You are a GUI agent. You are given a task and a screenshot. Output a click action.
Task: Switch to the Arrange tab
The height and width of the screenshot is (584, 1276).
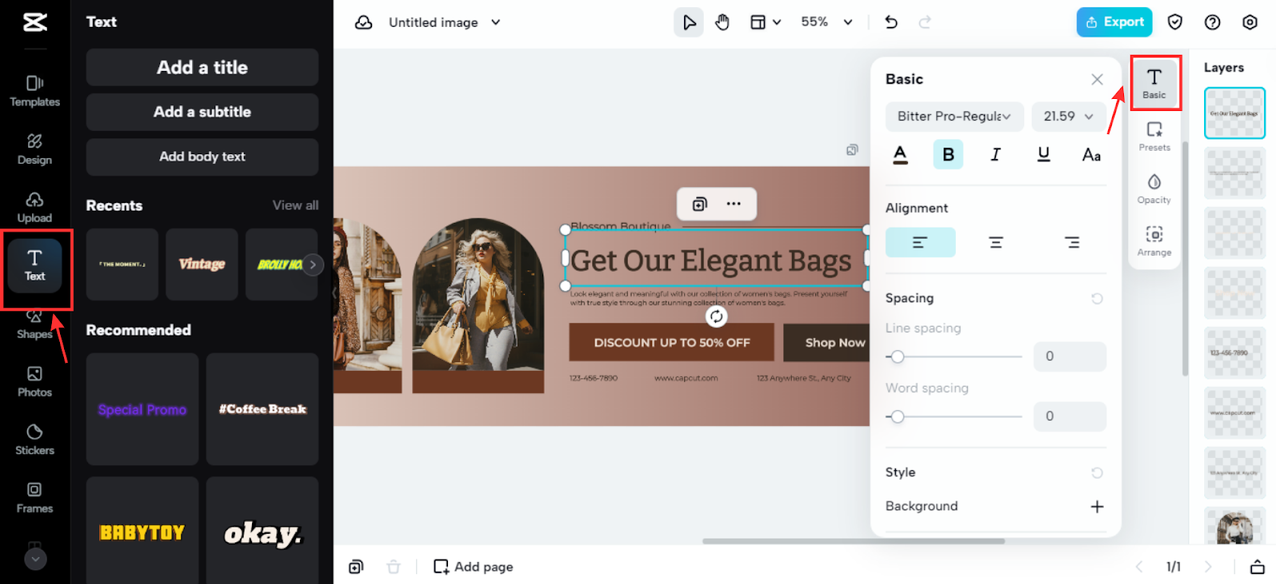point(1155,241)
